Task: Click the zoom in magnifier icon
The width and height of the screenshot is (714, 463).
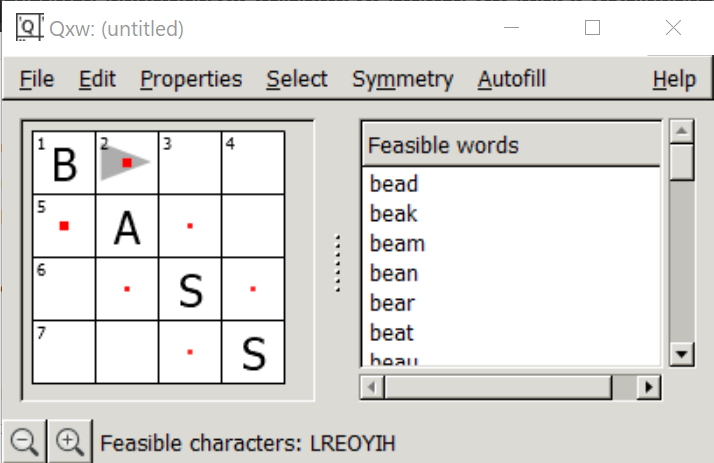Action: 70,442
